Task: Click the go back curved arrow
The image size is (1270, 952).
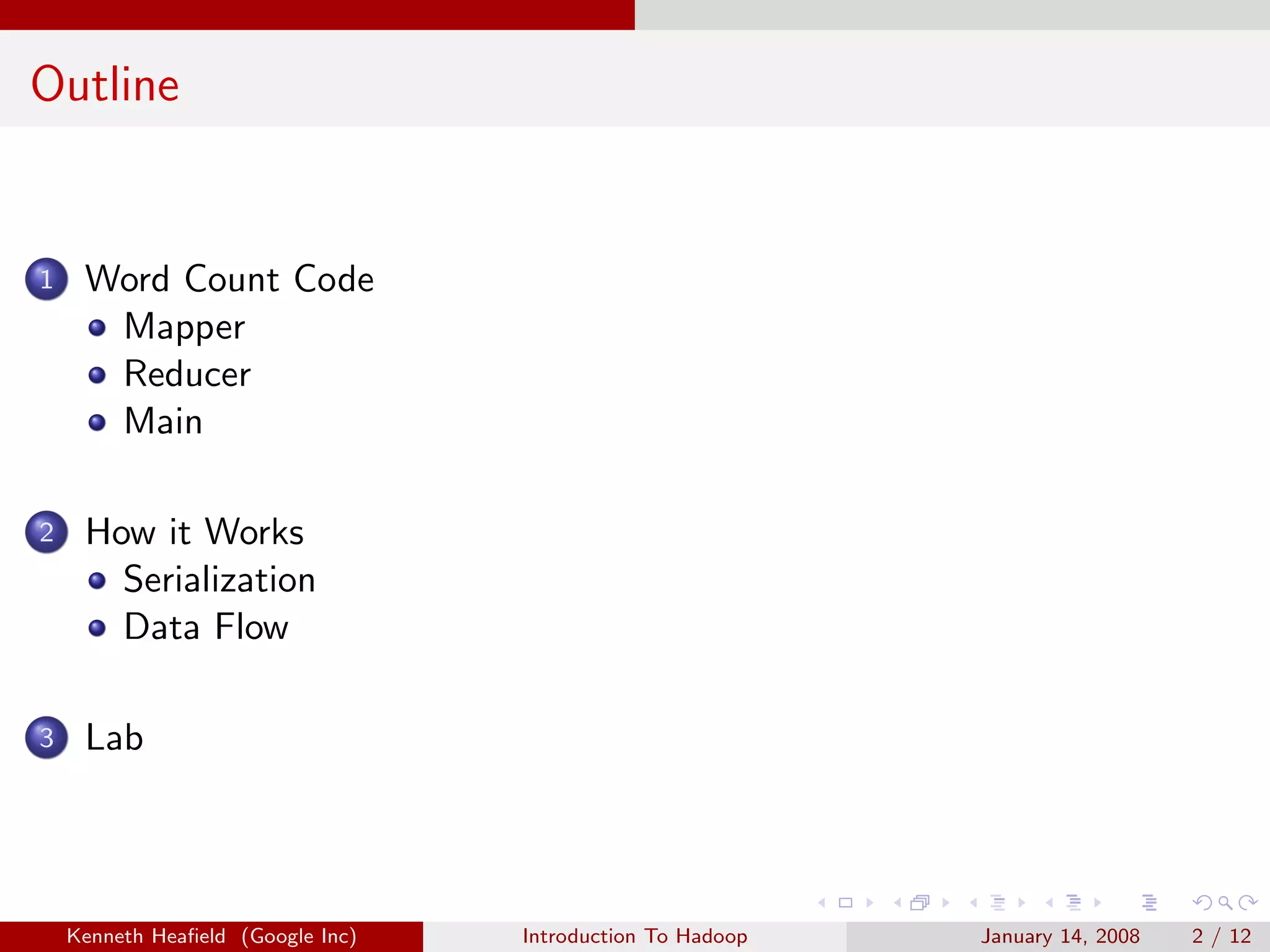Action: (x=1202, y=903)
